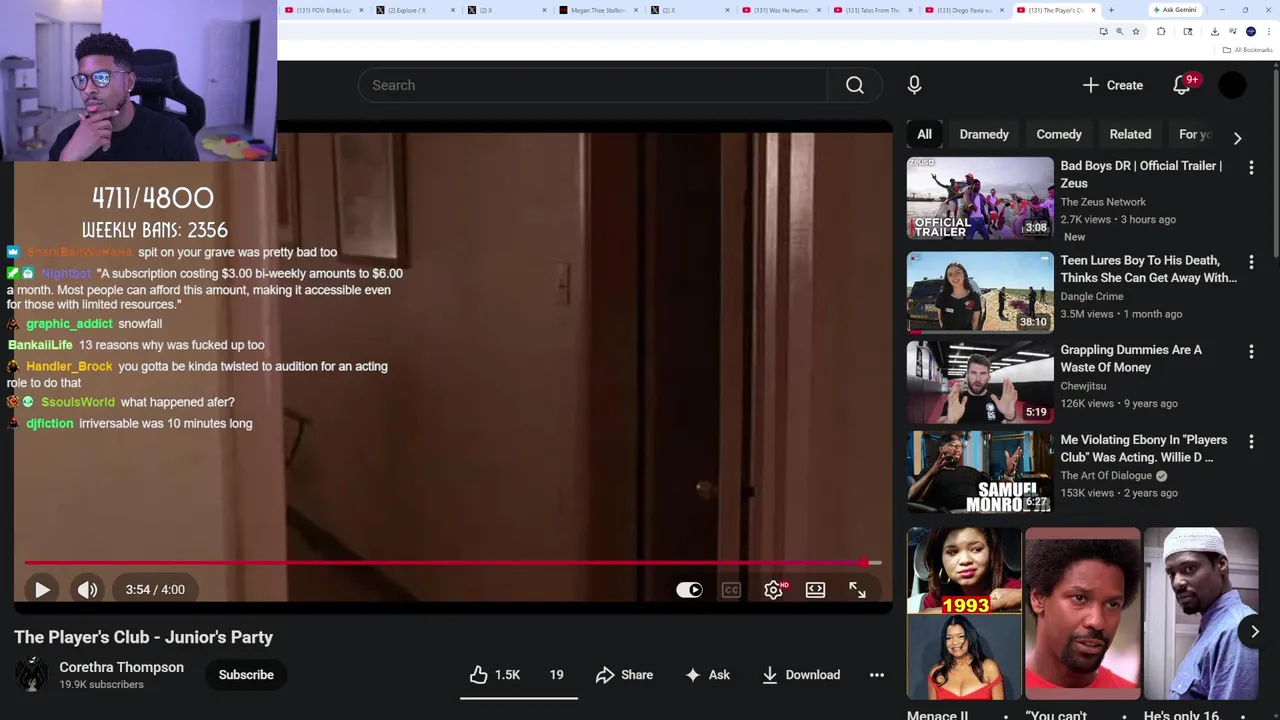Open Corethra Thompson channel avatar
Image resolution: width=1280 pixels, height=720 pixels.
[31, 675]
